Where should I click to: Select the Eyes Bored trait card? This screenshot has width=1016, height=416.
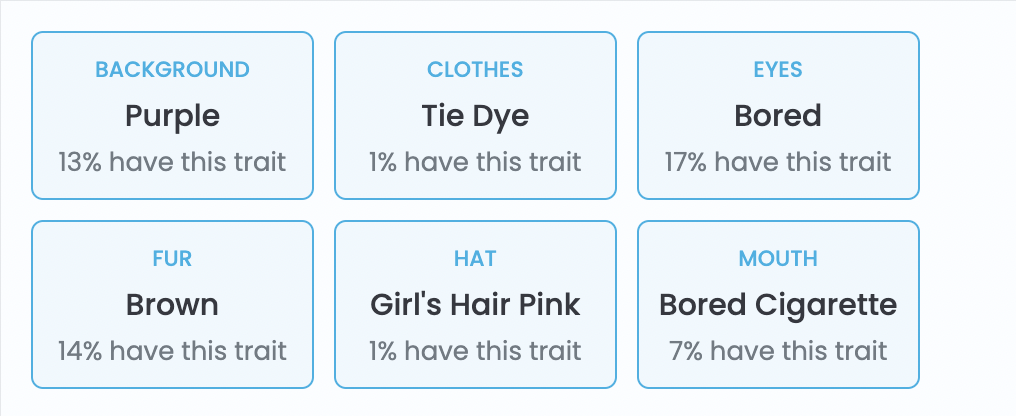[778, 115]
